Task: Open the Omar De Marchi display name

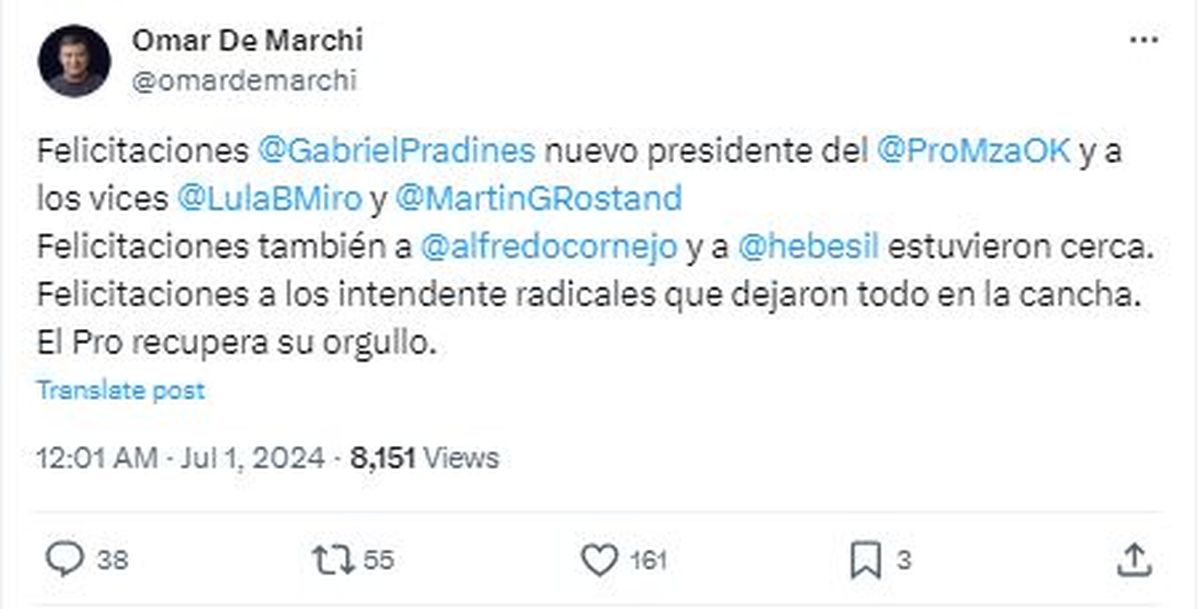Action: [246, 41]
